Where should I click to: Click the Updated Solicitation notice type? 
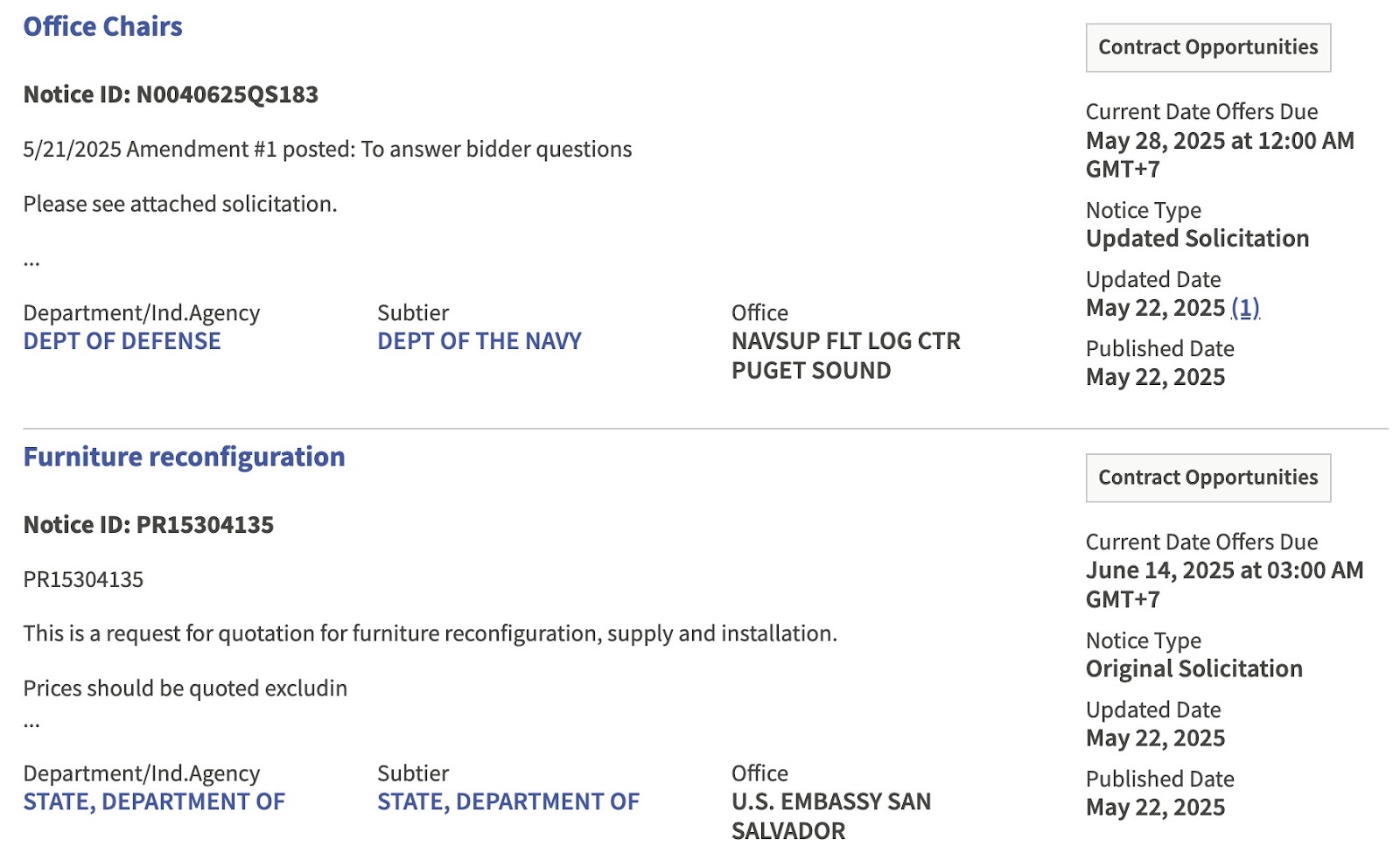[x=1196, y=238]
